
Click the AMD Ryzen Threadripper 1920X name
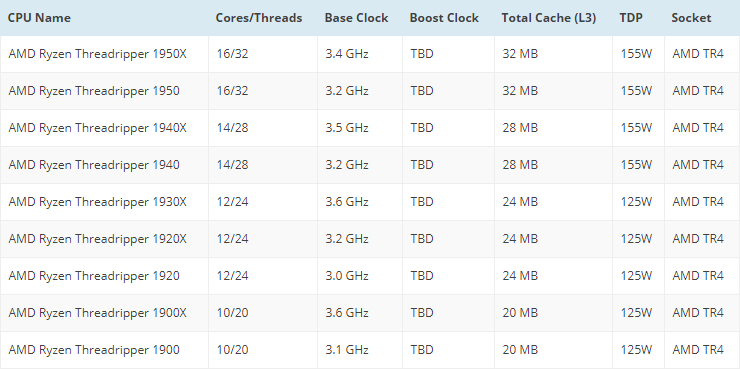click(x=98, y=239)
